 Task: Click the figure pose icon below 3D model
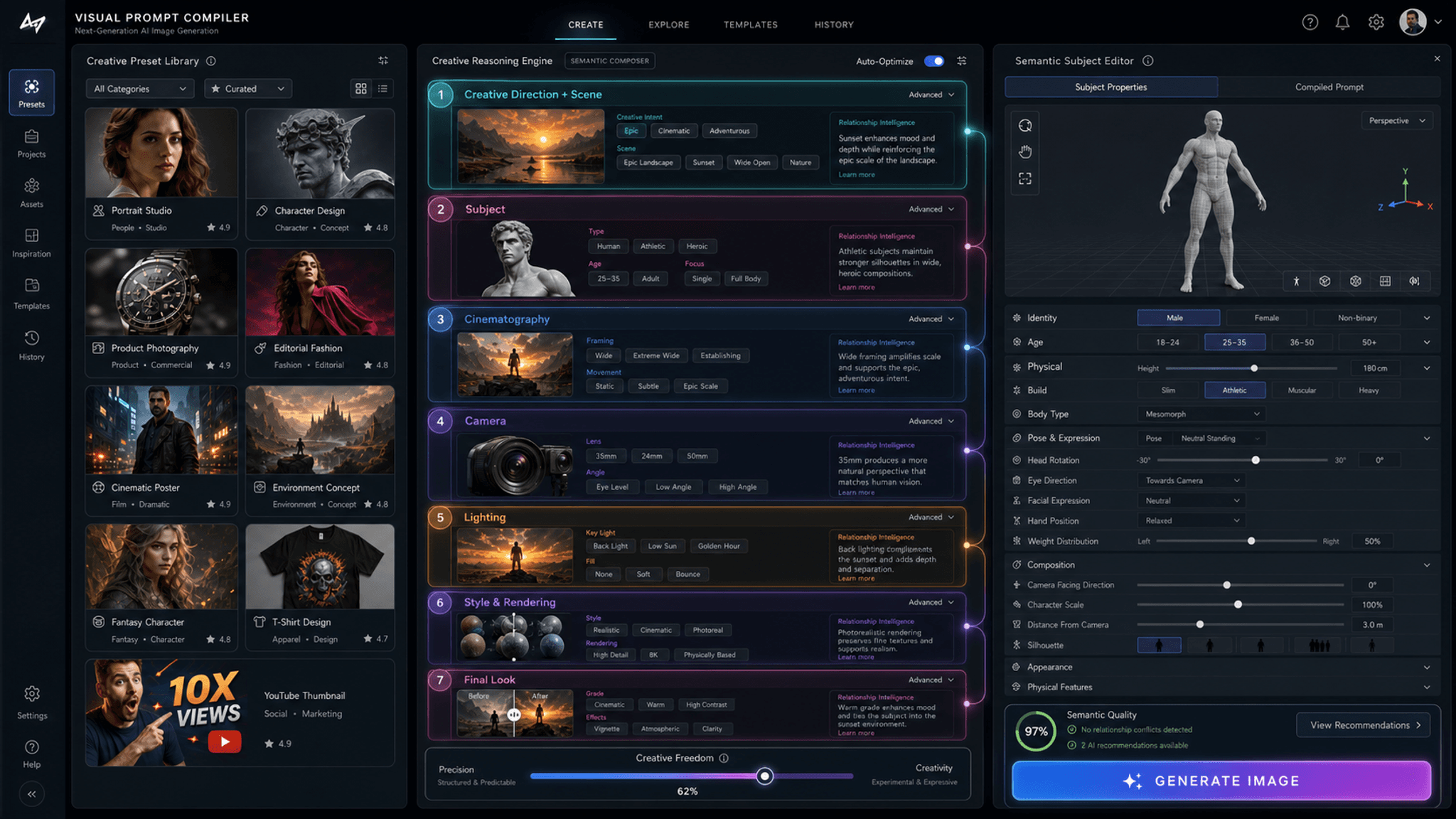[x=1296, y=281]
